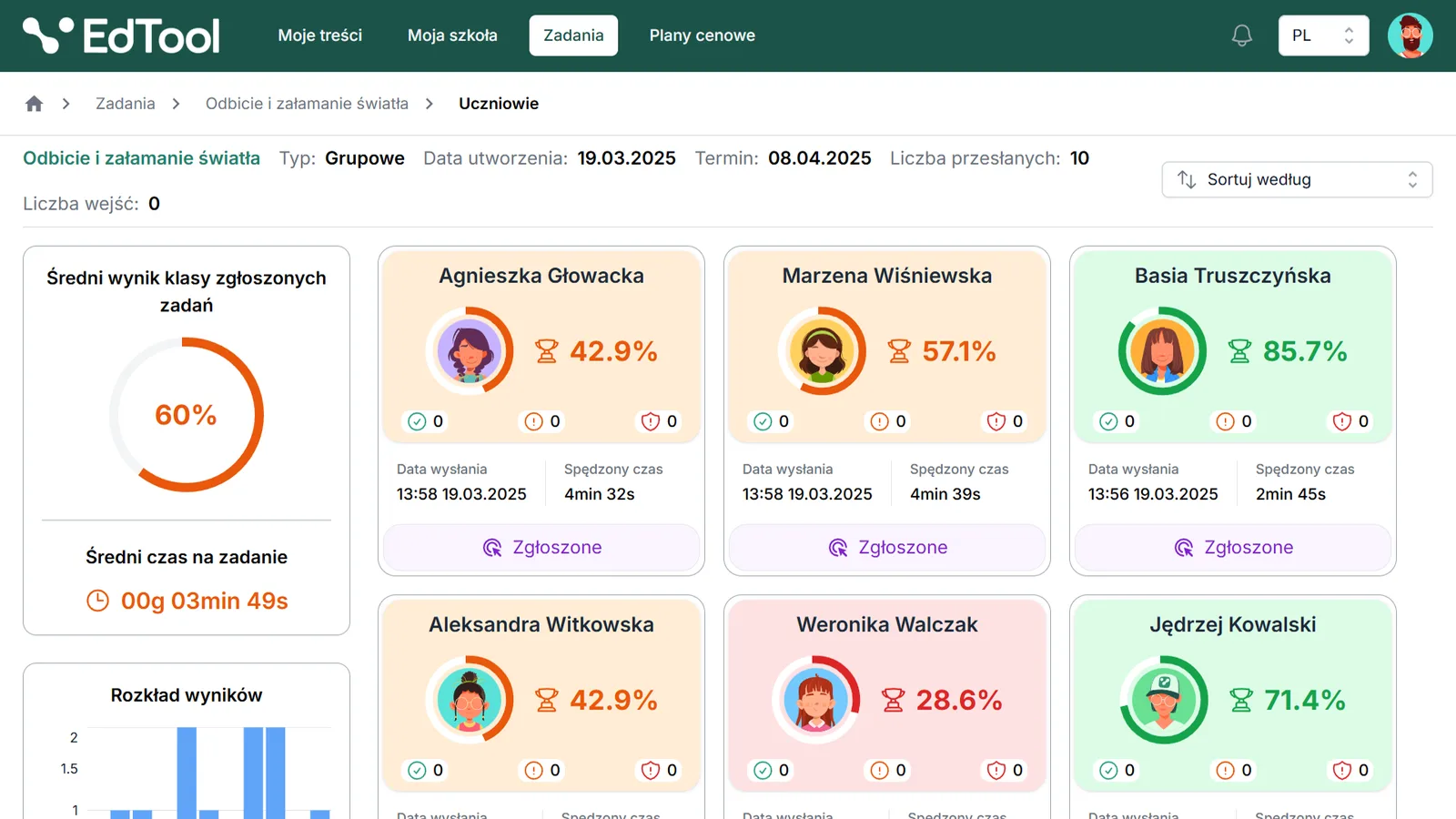Click Zgłoszone button for Basia Truszczyńska
This screenshot has height=819, width=1456.
point(1233,548)
